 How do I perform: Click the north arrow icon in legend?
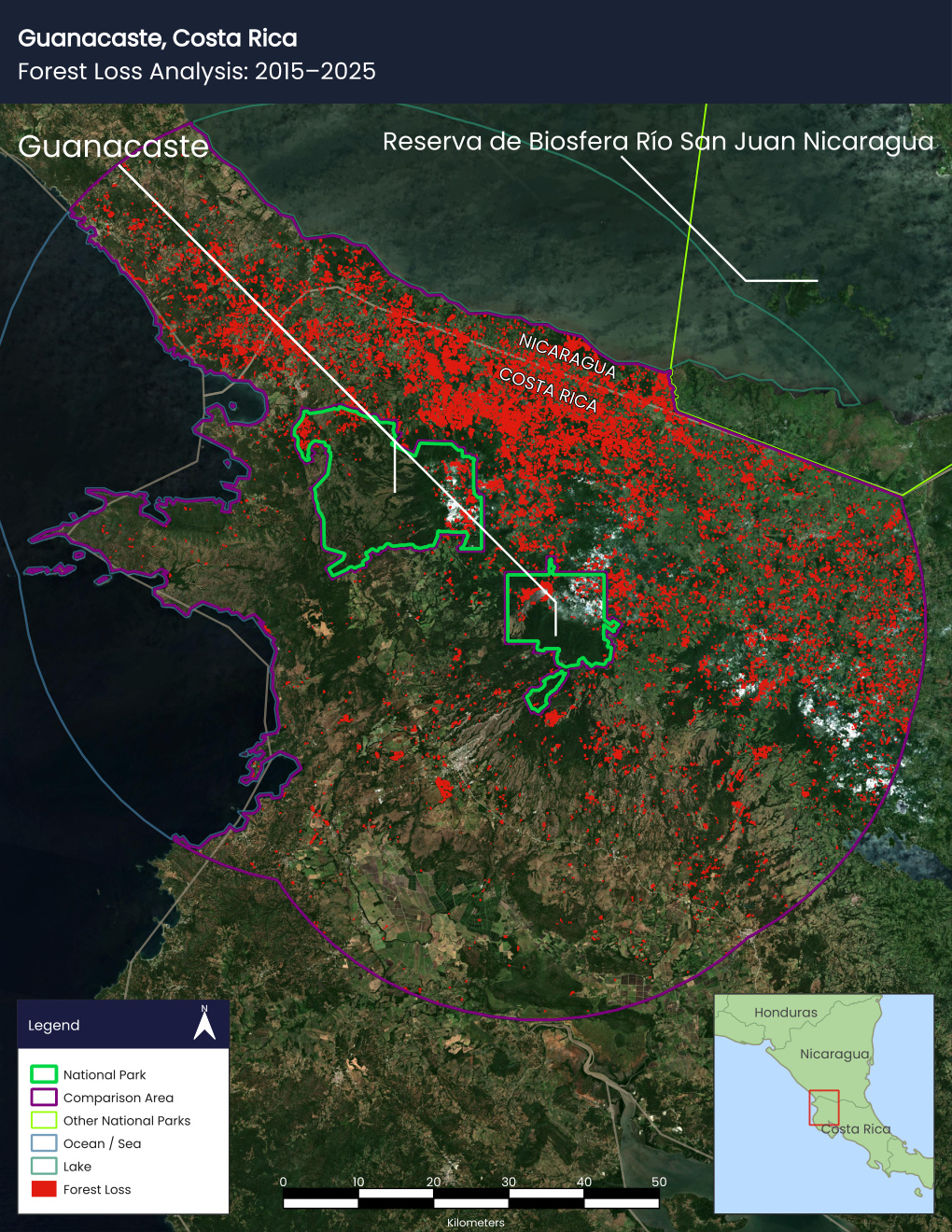coord(204,1023)
